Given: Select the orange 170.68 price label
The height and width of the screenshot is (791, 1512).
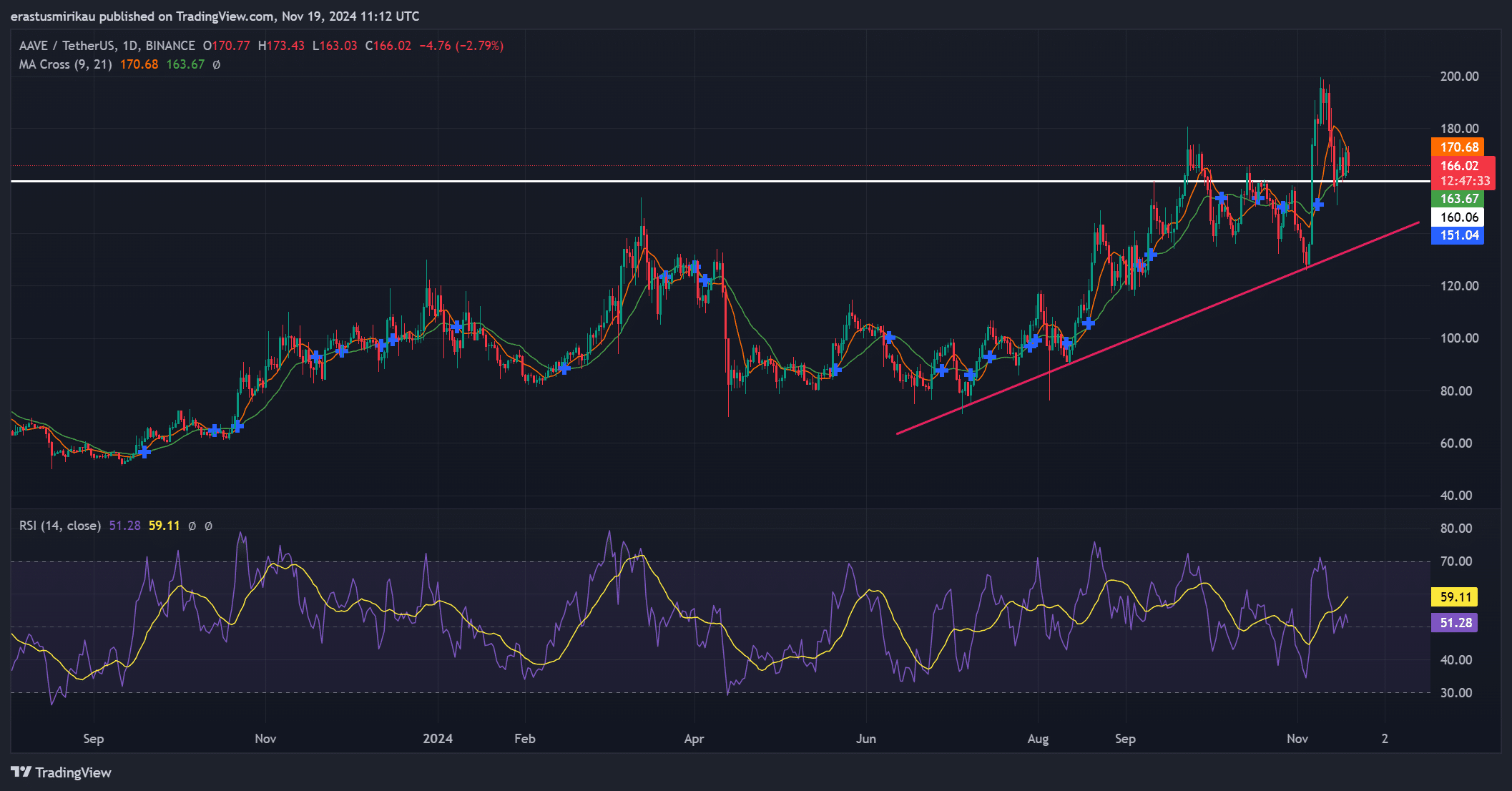Looking at the screenshot, I should click(x=1458, y=147).
